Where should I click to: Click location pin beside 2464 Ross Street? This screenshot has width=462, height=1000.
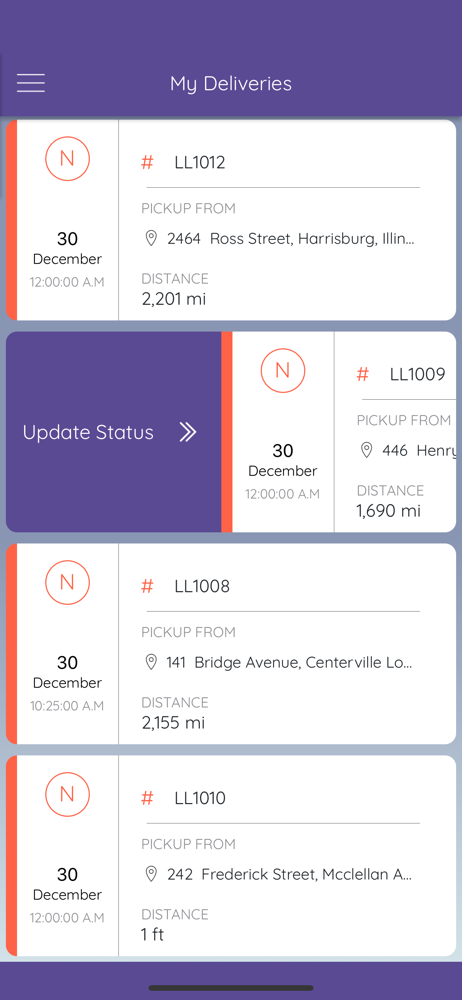pos(151,239)
